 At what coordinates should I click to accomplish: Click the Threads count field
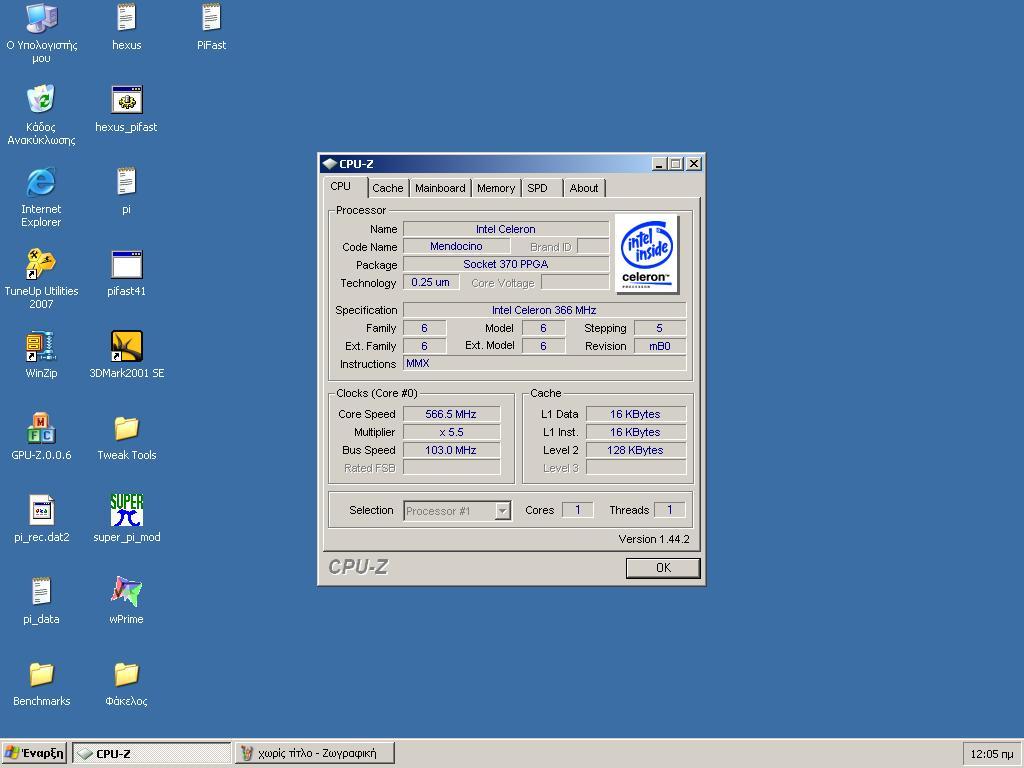(x=669, y=509)
